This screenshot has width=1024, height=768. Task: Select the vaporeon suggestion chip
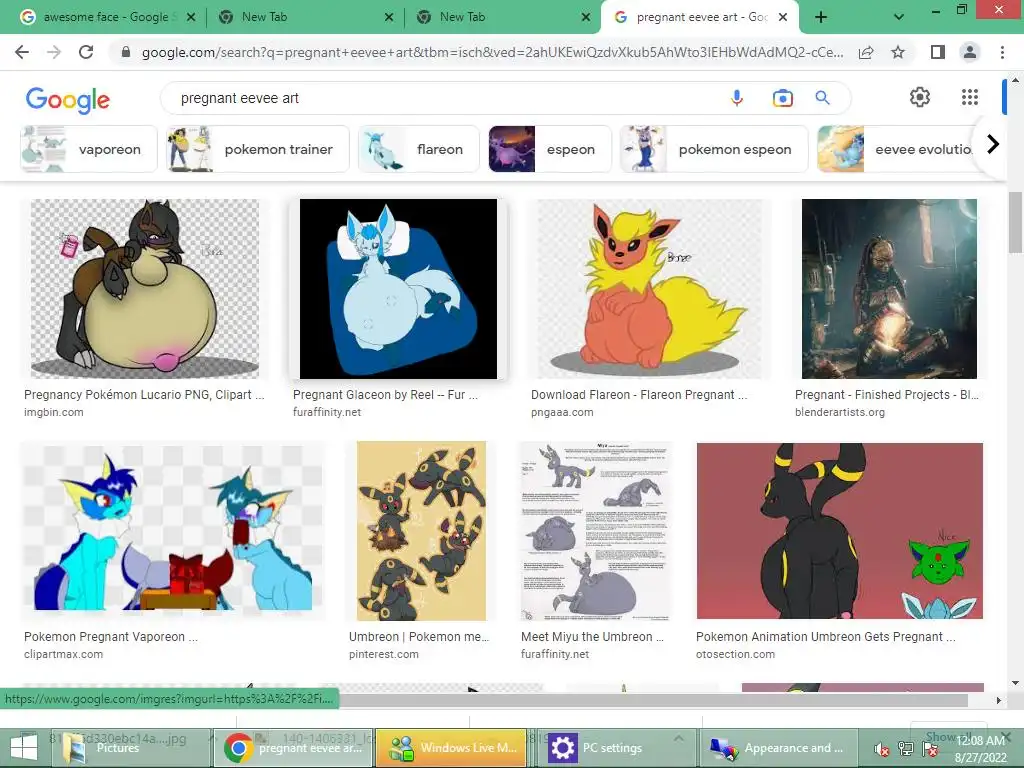[89, 149]
